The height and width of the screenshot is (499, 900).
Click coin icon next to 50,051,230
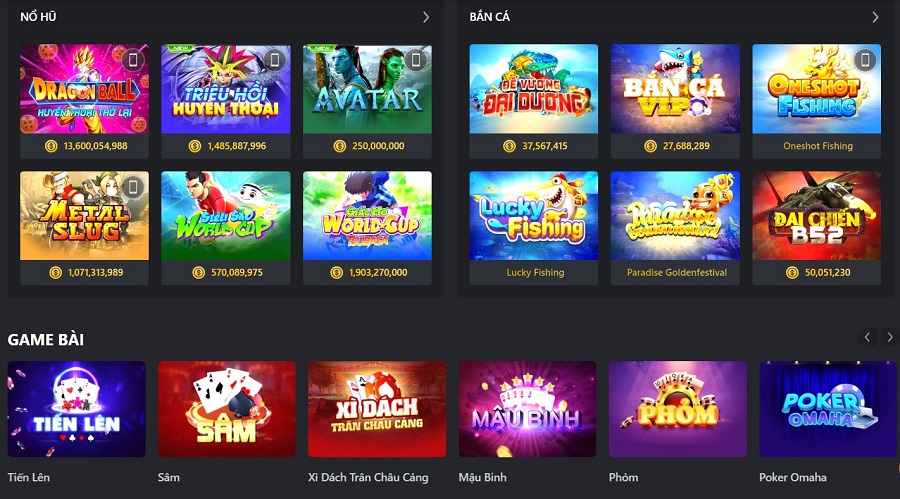(x=792, y=273)
